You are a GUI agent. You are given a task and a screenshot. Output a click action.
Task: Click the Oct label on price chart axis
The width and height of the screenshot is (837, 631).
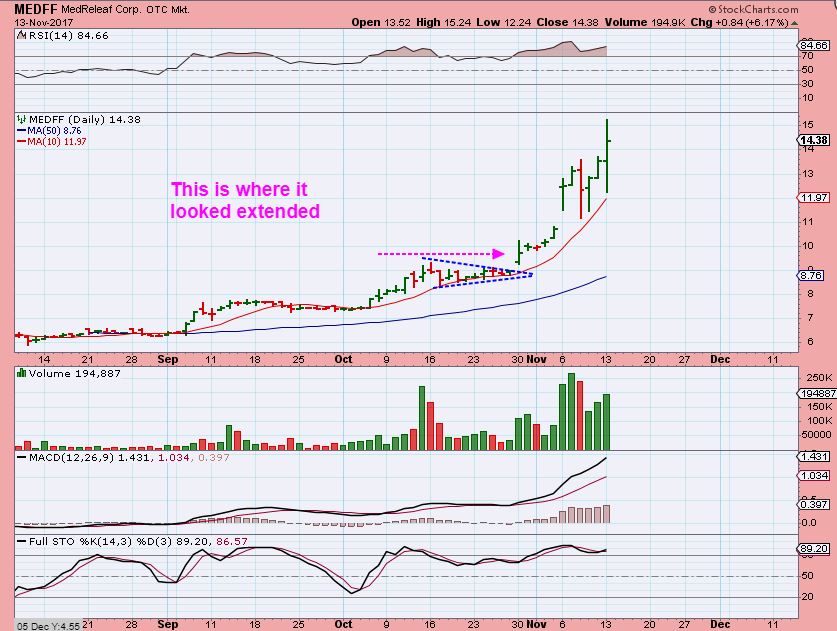coord(343,359)
